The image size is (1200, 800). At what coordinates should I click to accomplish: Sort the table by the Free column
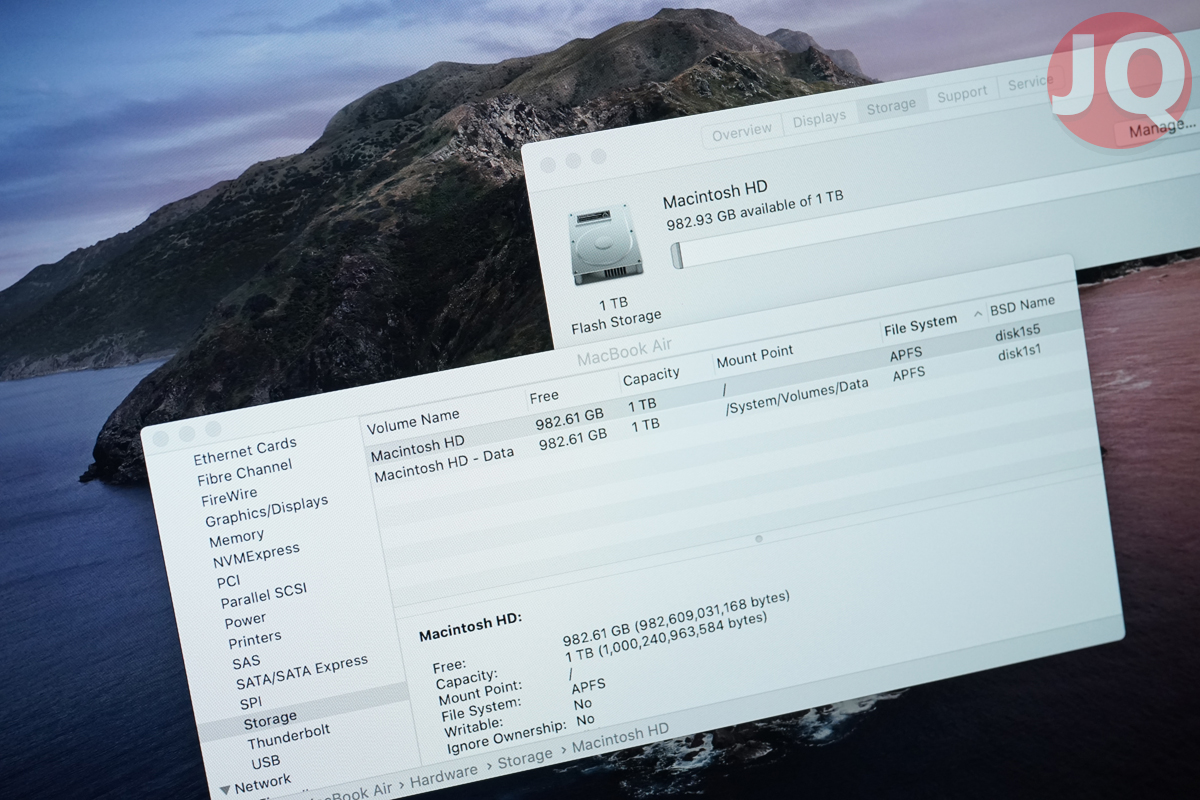[x=544, y=396]
